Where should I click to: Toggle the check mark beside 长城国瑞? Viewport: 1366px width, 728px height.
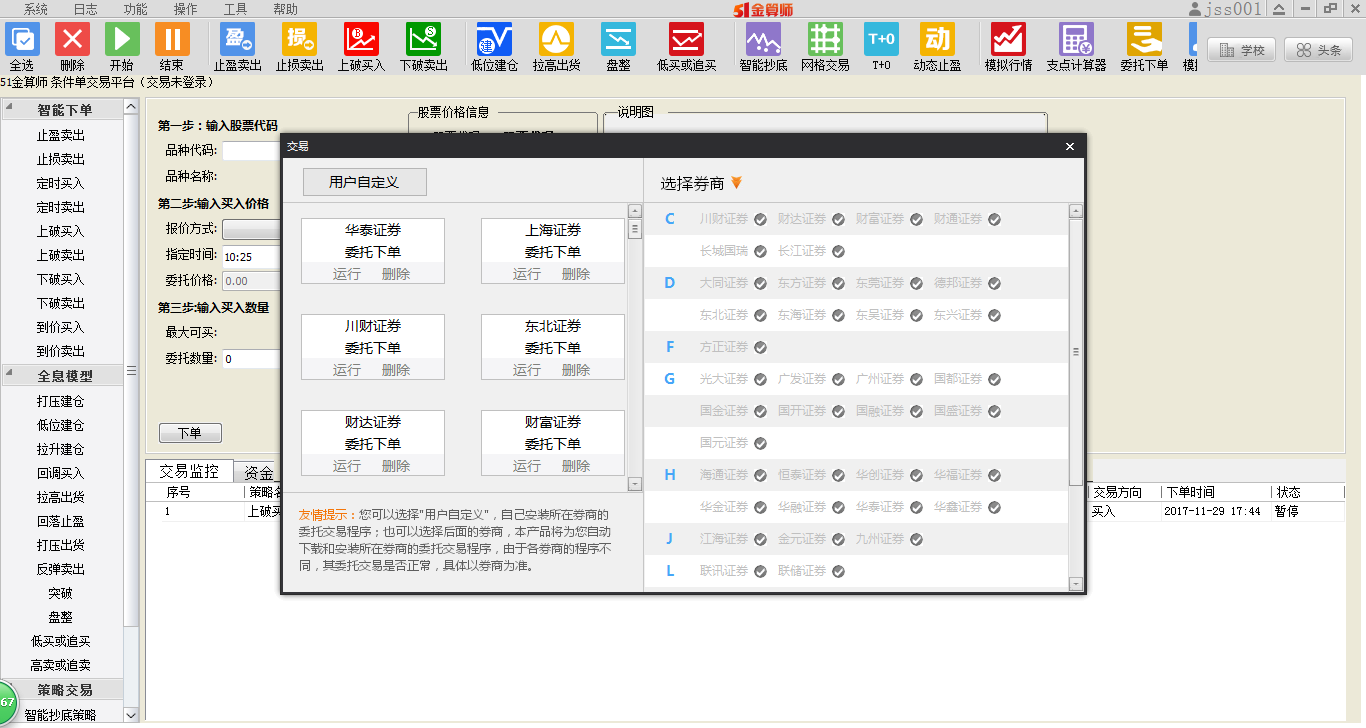coord(760,251)
